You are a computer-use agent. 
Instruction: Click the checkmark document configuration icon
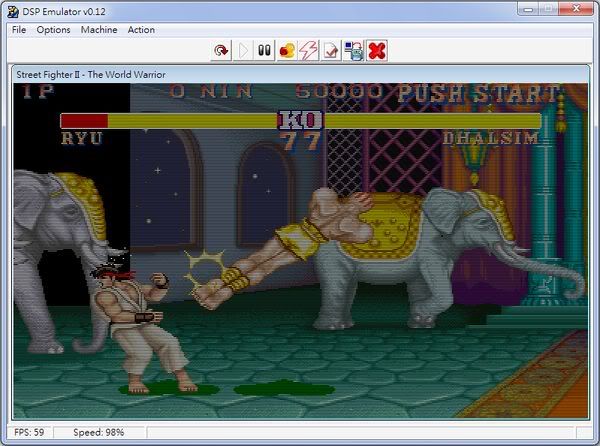pyautogui.click(x=331, y=50)
